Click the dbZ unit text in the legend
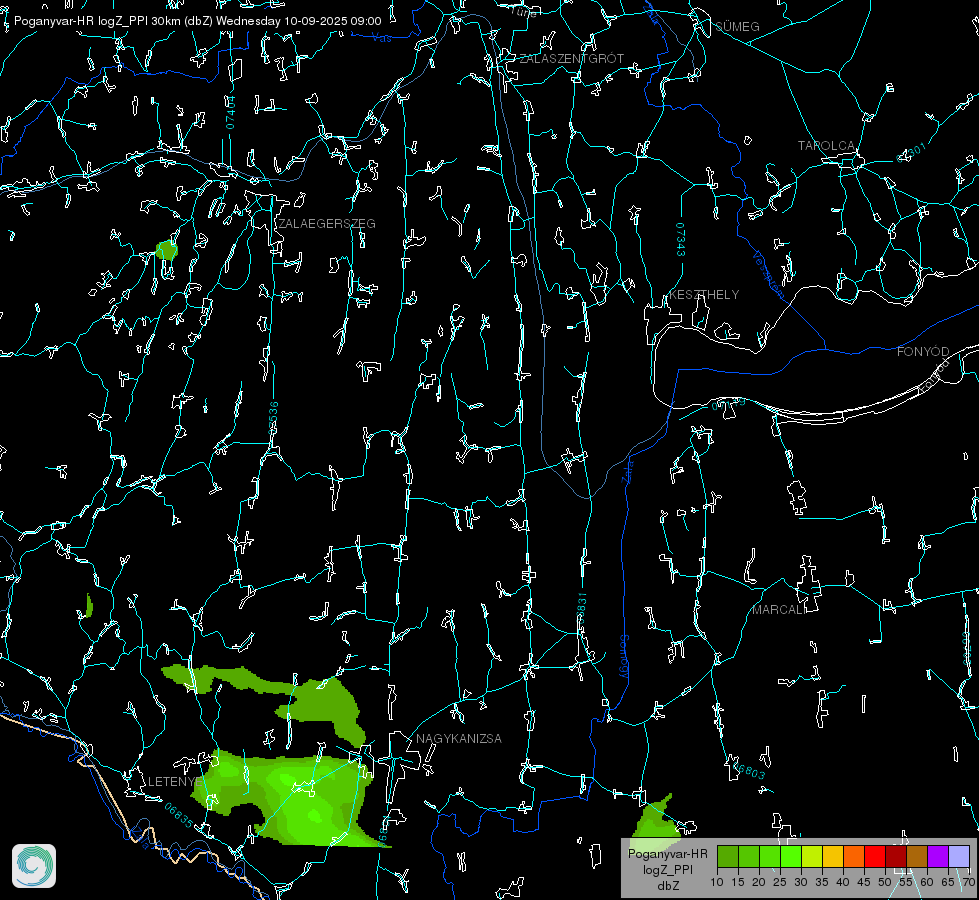 [x=667, y=886]
